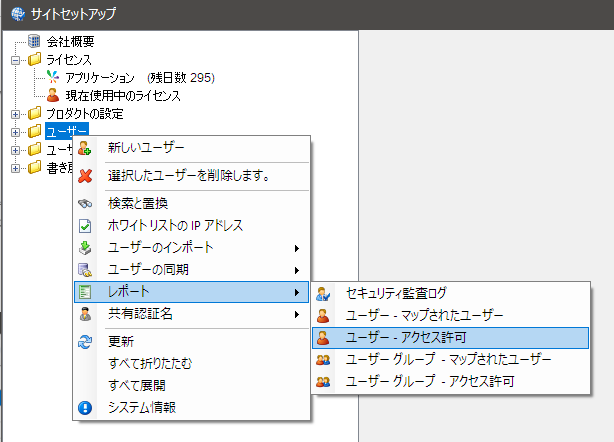Click the person icon beside 共有認証名

point(85,314)
